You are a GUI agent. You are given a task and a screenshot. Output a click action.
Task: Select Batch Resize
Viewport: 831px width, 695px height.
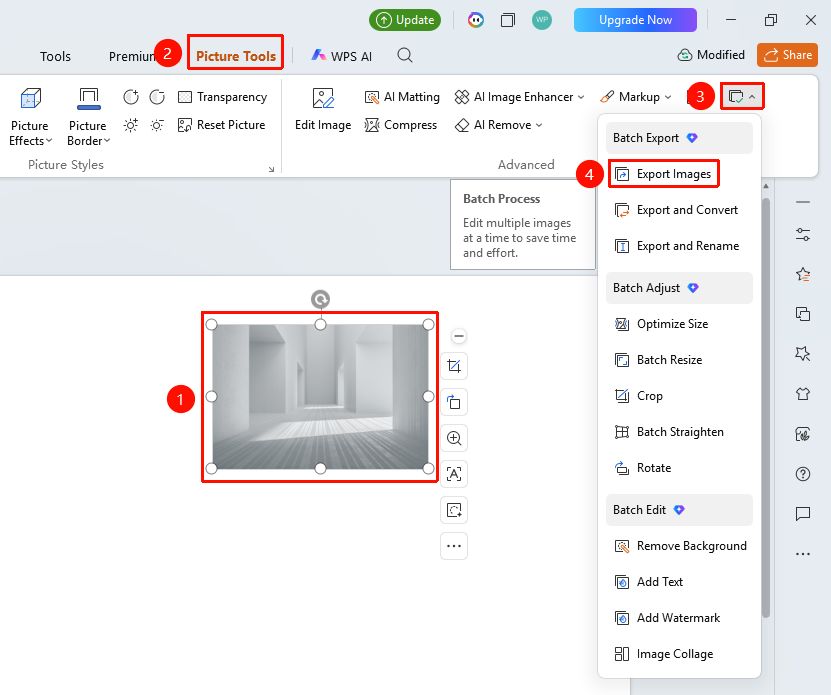pyautogui.click(x=679, y=360)
